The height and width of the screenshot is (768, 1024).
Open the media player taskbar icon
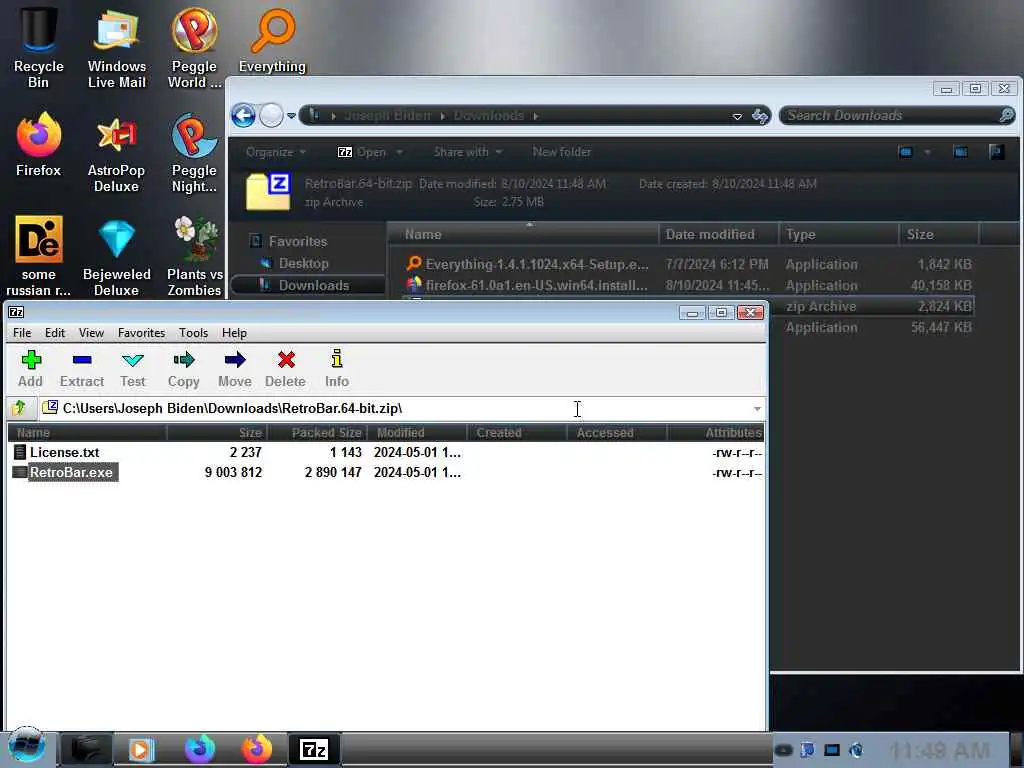[142, 749]
